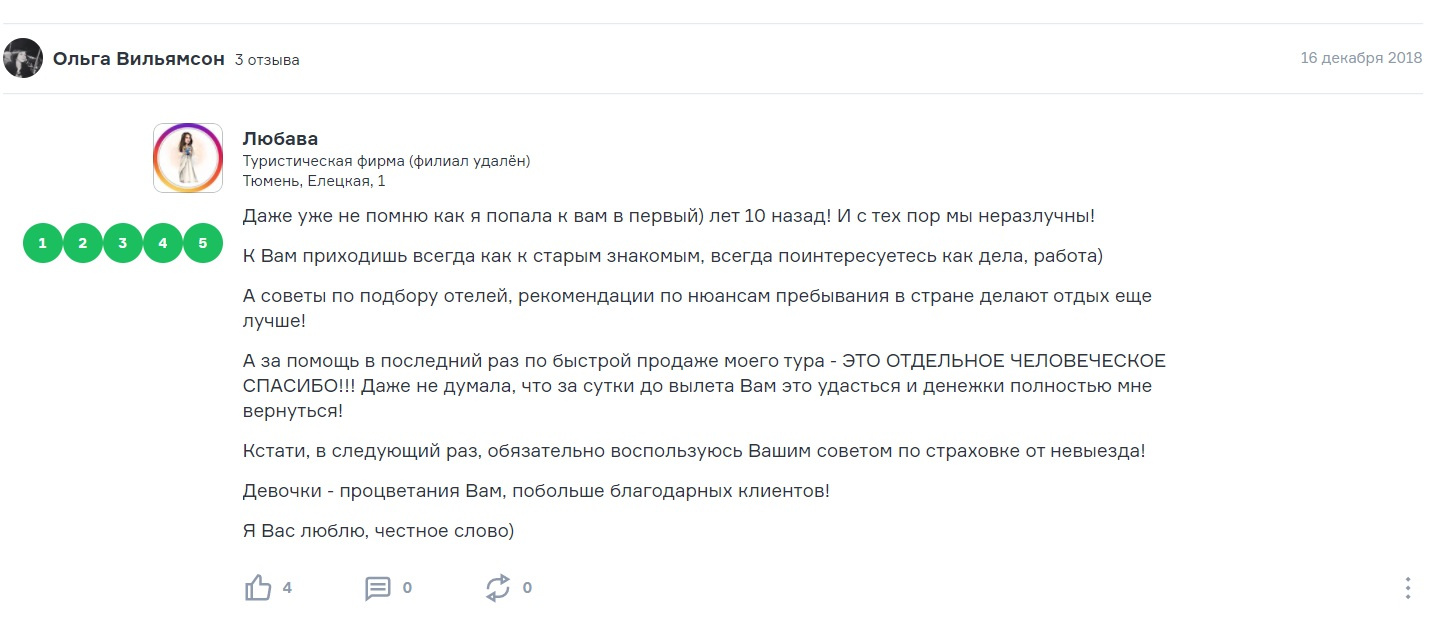Viewport: 1429px width, 630px height.
Task: Select rating circle number 2
Action: [83, 243]
